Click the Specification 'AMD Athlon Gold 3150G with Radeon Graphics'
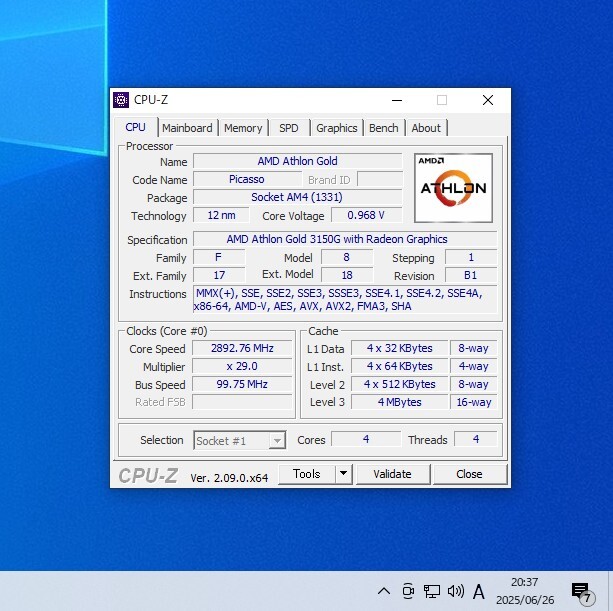This screenshot has height=611, width=613. tap(345, 239)
